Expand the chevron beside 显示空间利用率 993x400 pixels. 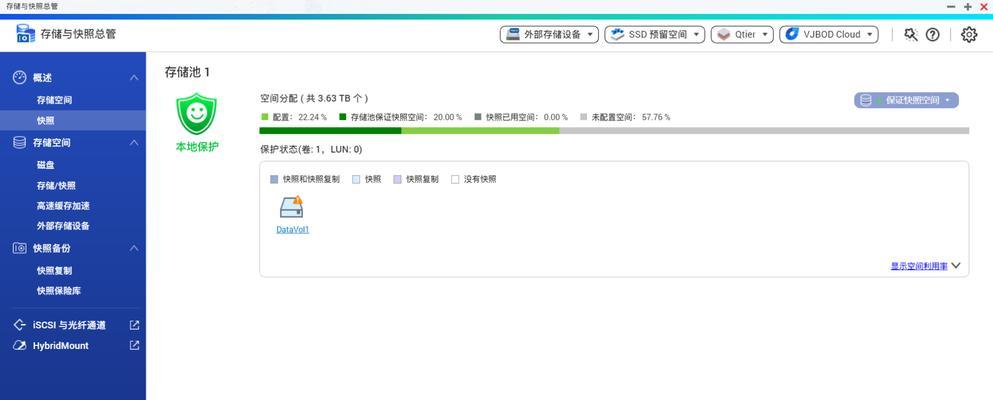(956, 266)
